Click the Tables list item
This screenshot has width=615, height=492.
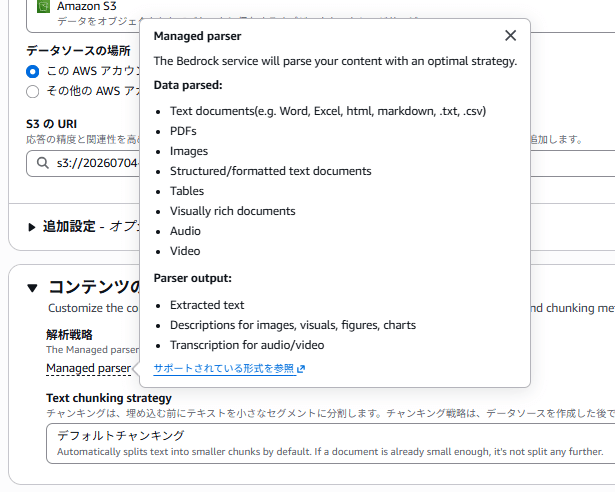[187, 191]
